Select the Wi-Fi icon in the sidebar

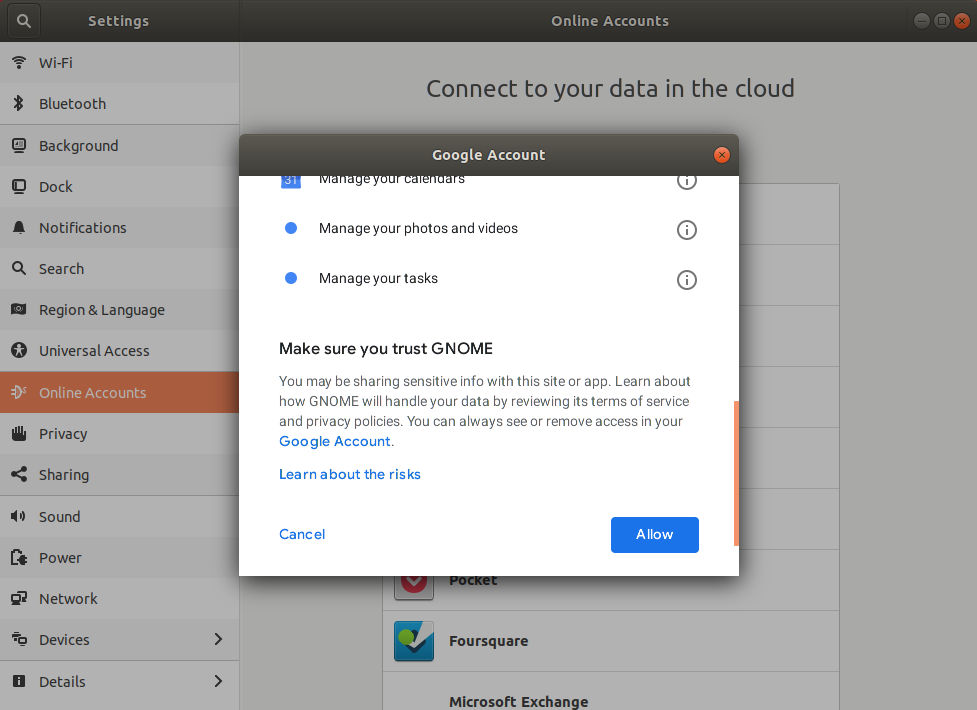click(18, 62)
